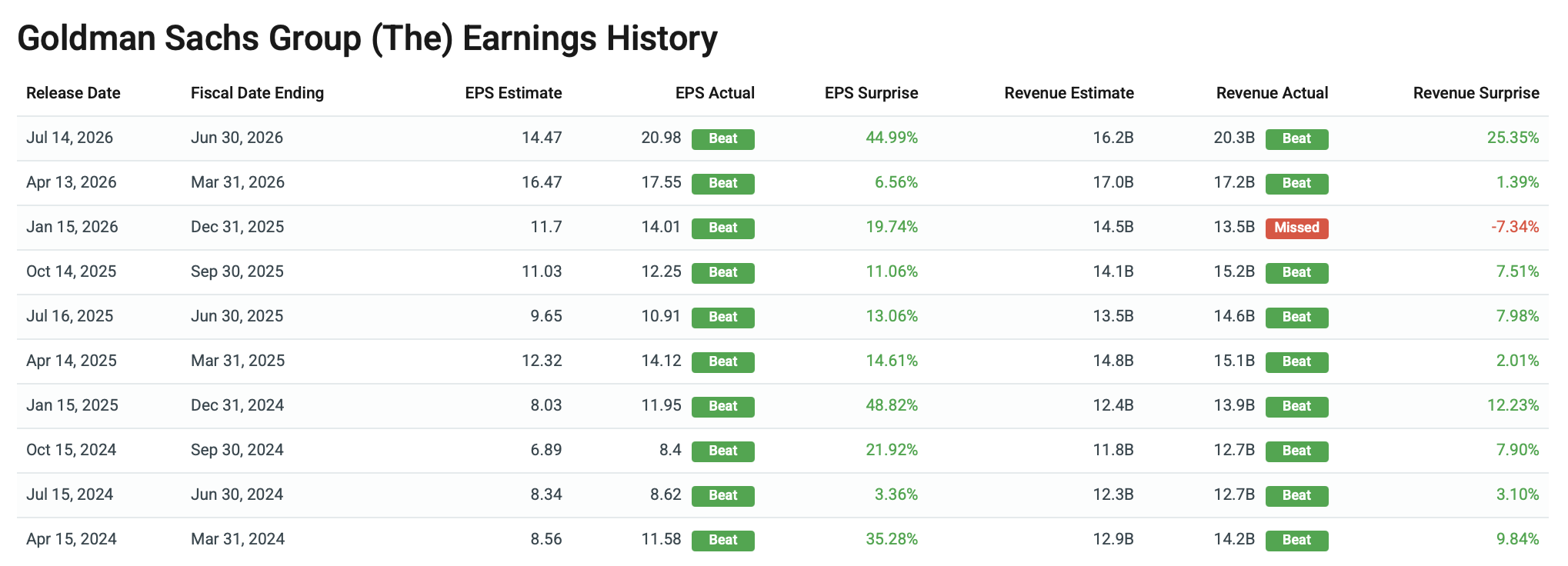Click the Jun 30, 2026 fiscal date
The width and height of the screenshot is (1568, 566).
(237, 138)
